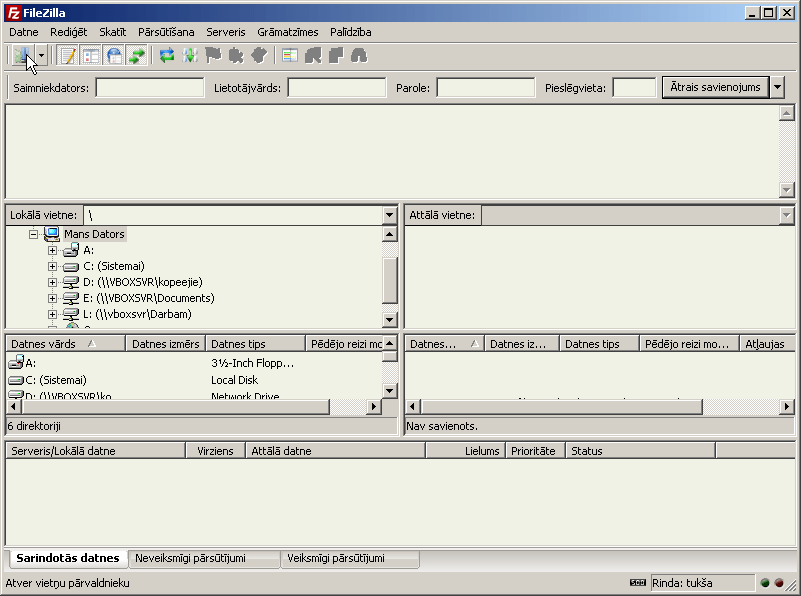Click the greyed cancel operation flag icon
Viewport: 801px width, 596px height.
213,55
